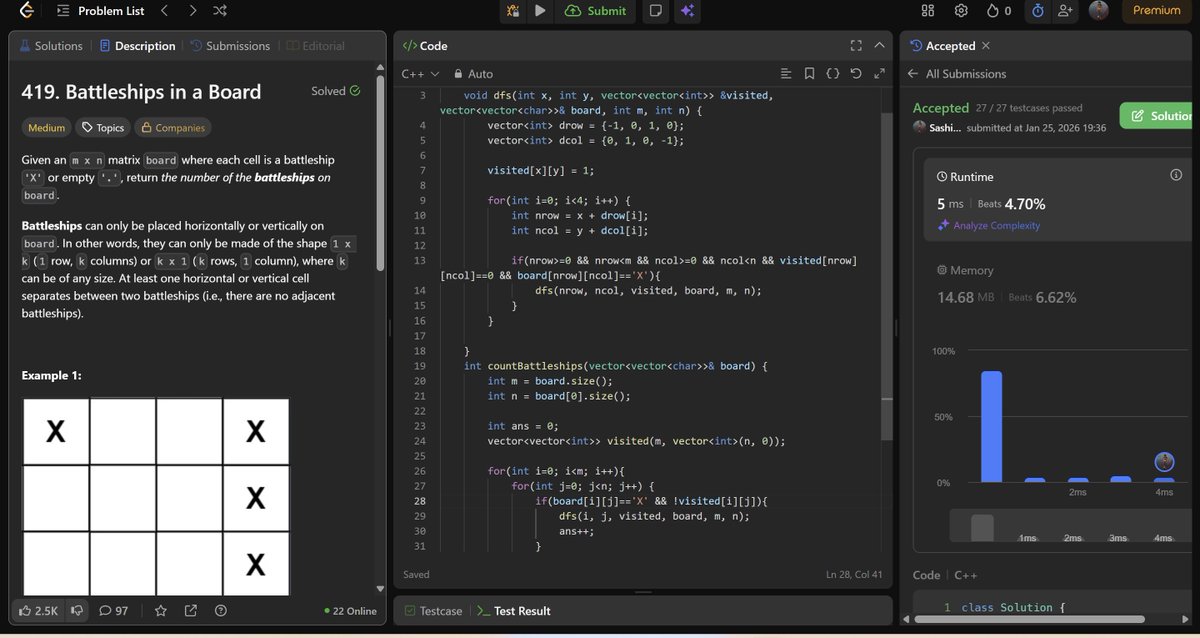Click the avatar marker on histogram

[x=1164, y=461]
